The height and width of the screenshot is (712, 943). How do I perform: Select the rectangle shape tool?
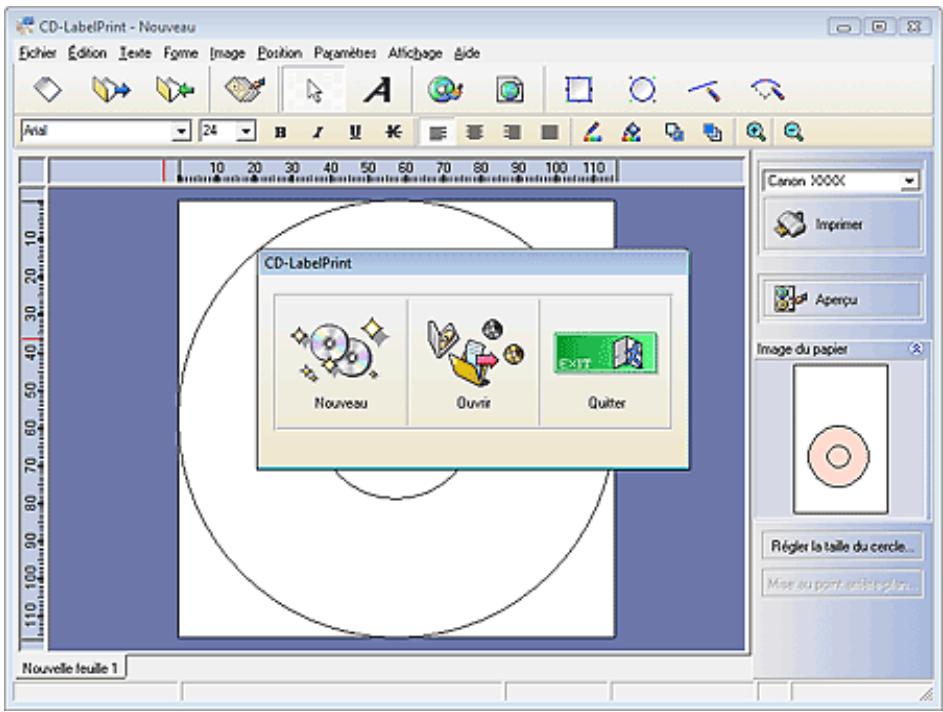[579, 90]
